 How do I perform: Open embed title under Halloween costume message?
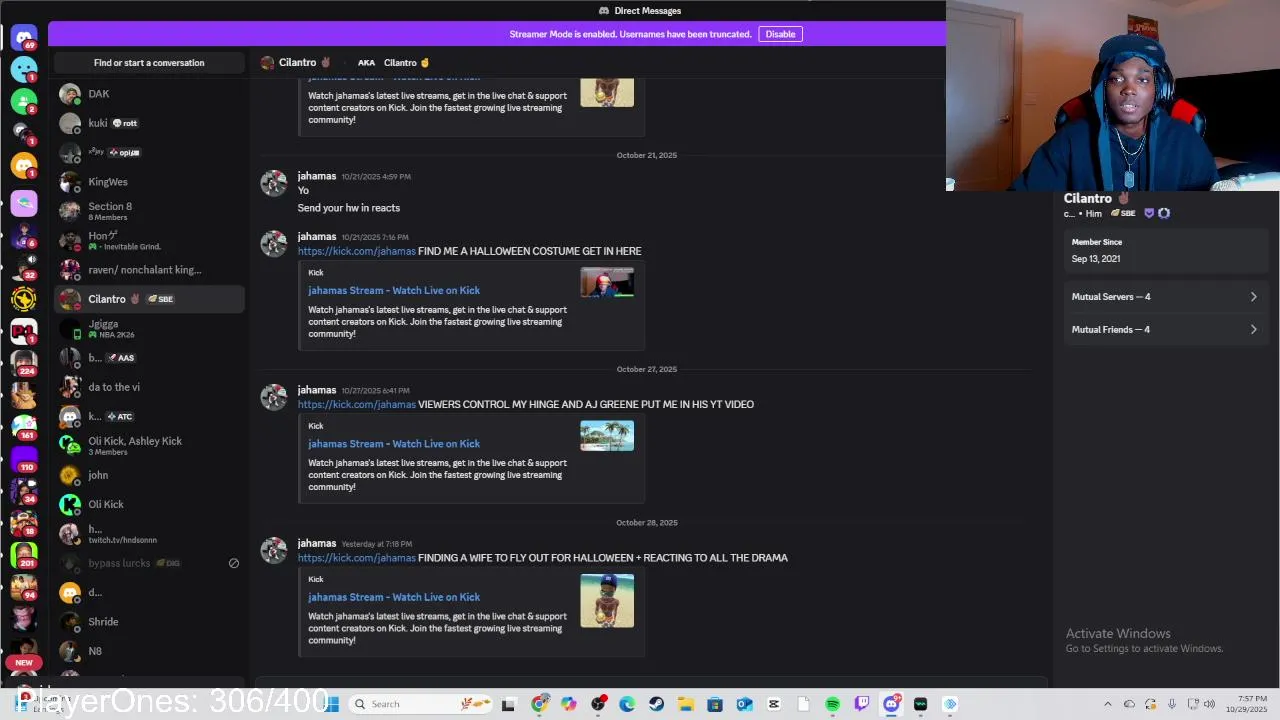pos(394,290)
